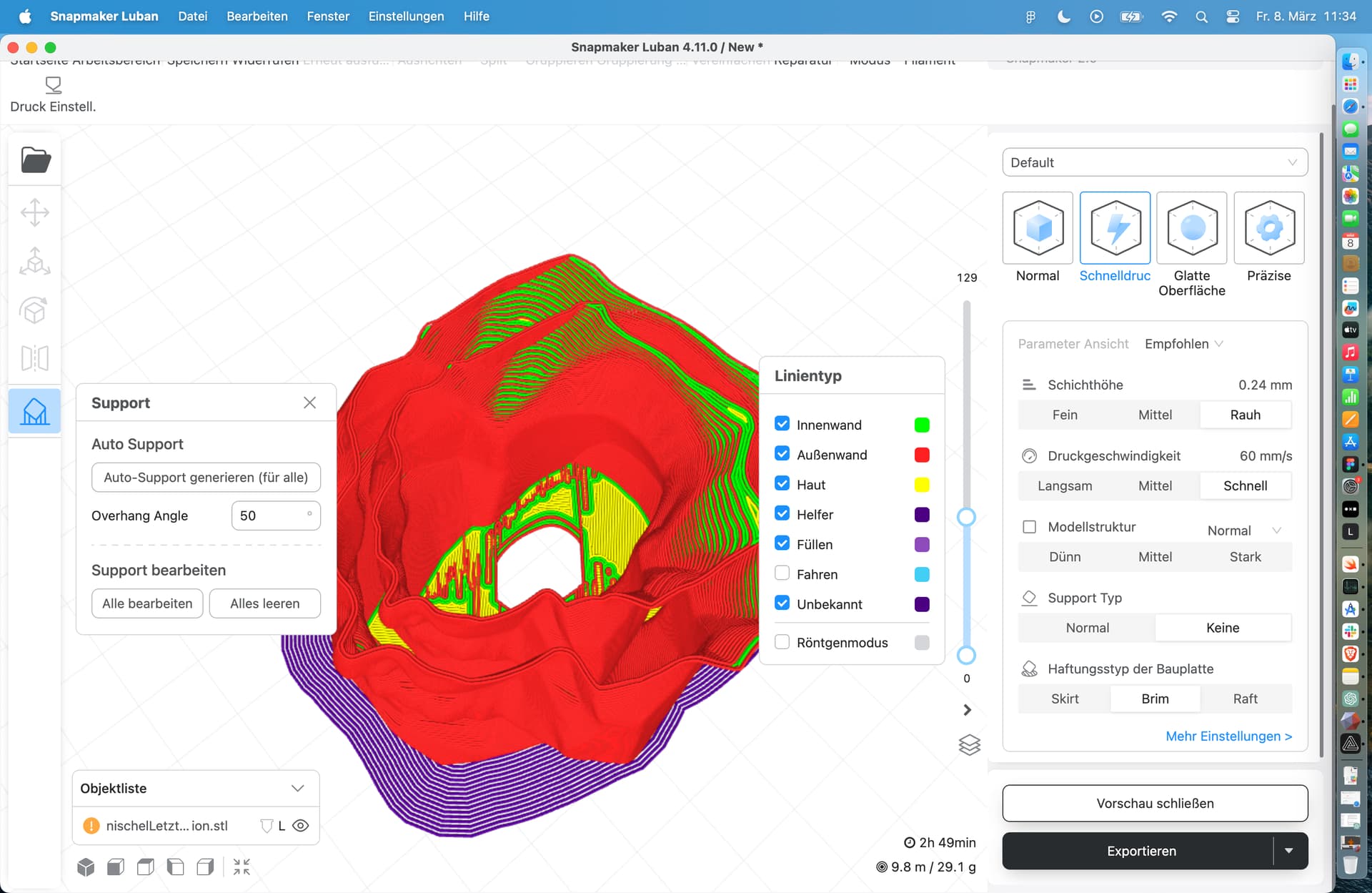Image resolution: width=1372 pixels, height=893 pixels.
Task: Click the Support tool sidebar icon
Action: pos(35,411)
